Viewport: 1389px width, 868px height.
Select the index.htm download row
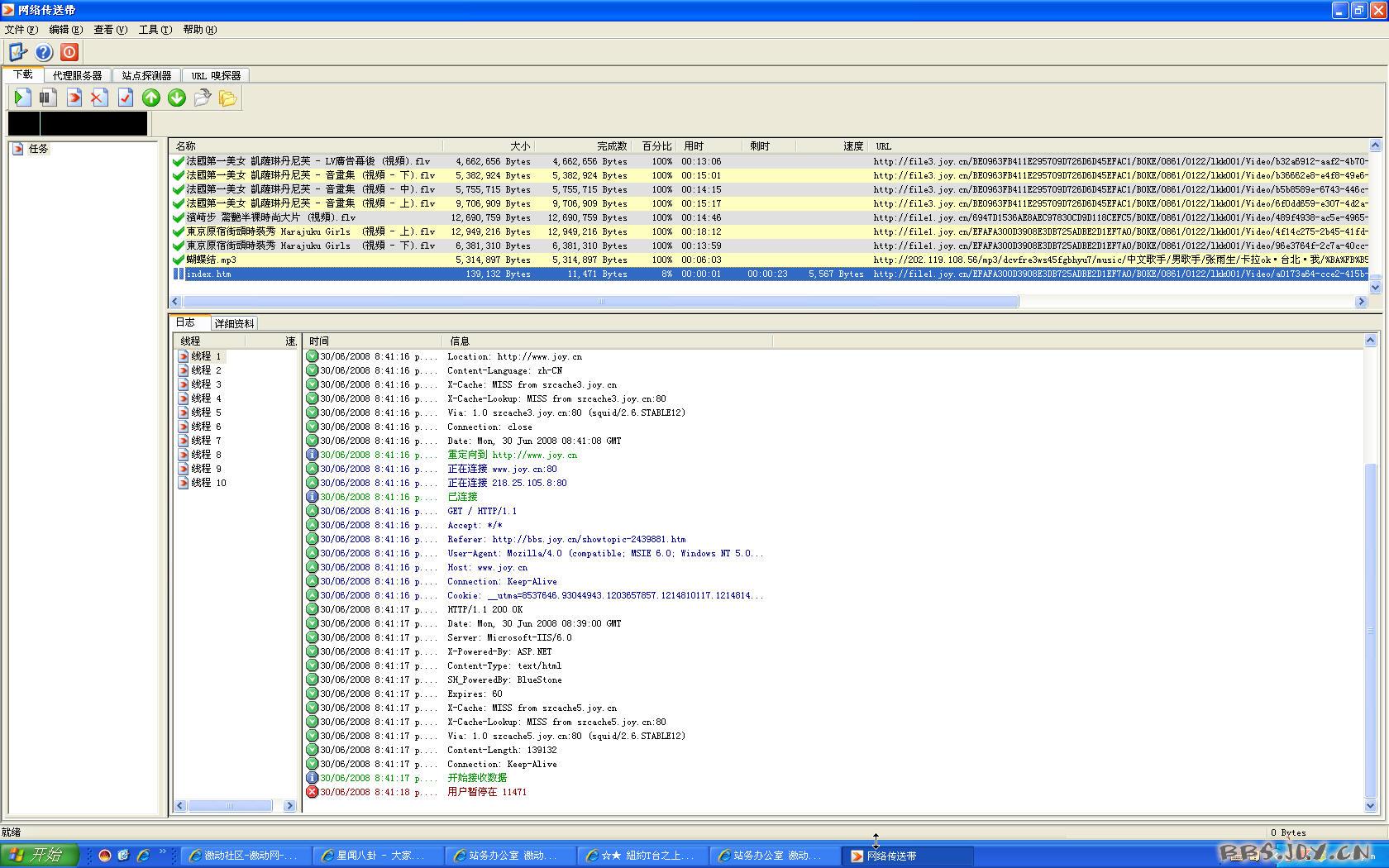click(x=769, y=274)
